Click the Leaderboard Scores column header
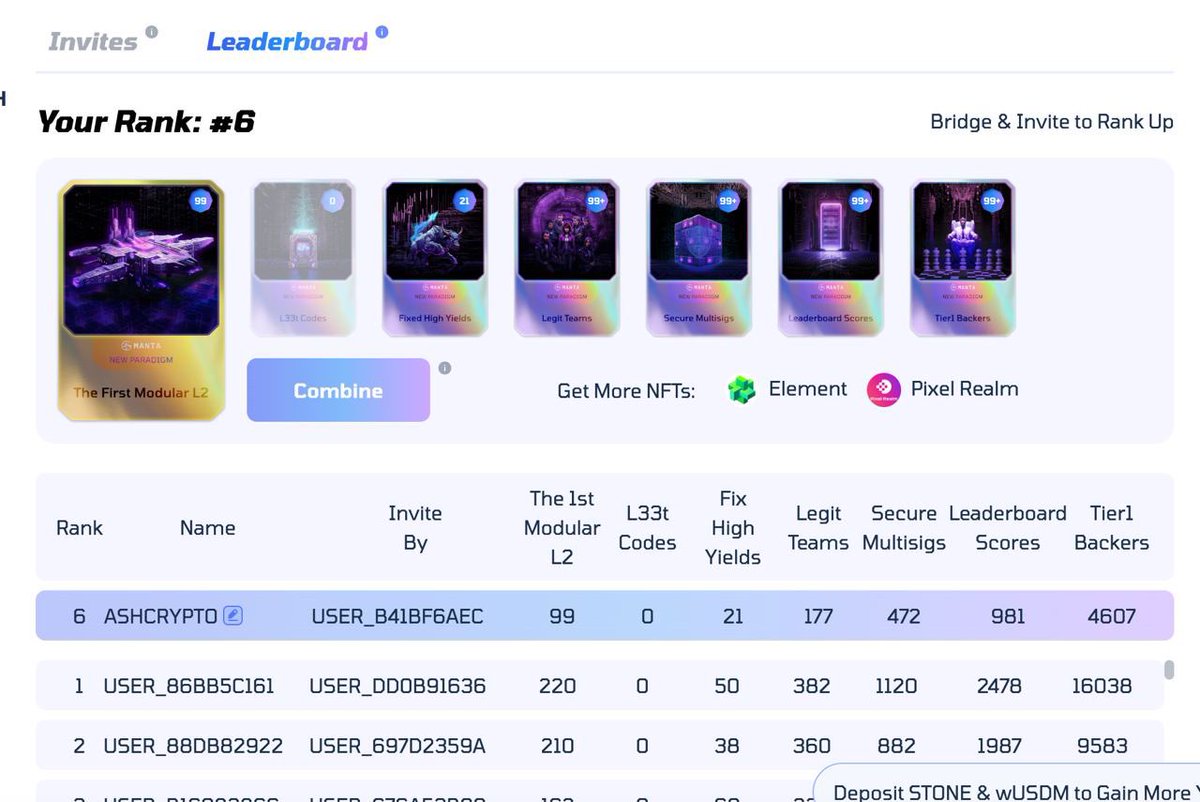The image size is (1200, 802). [1007, 528]
